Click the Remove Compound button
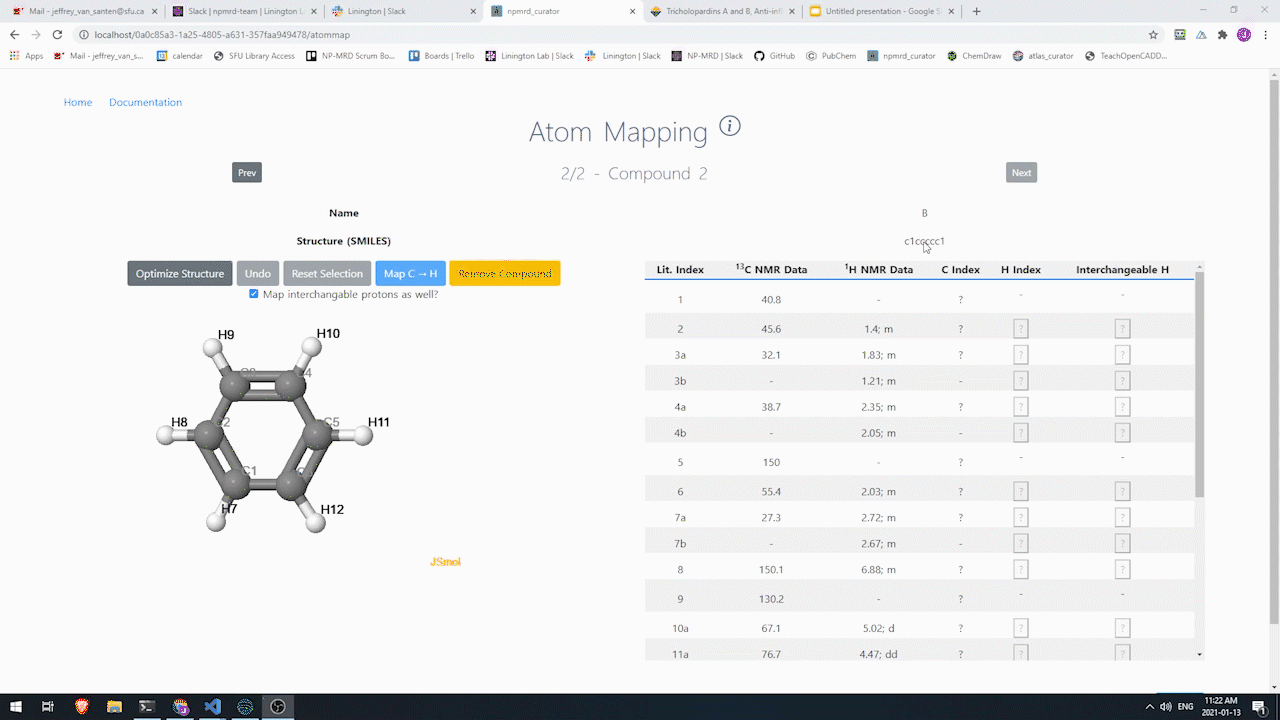The image size is (1280, 720). click(505, 273)
